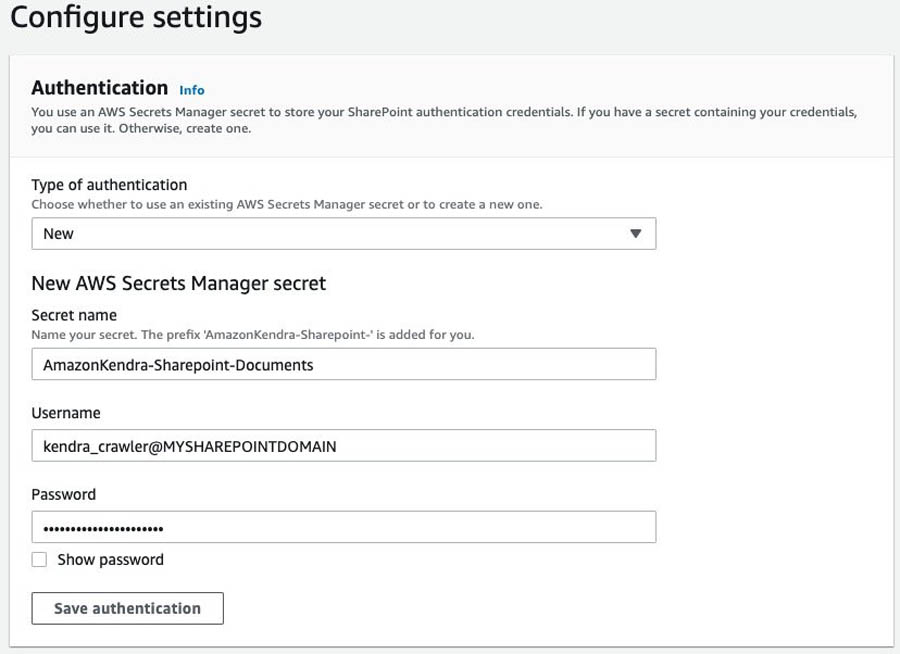Click the 'Configure settings' page heading
Viewport: 900px width, 654px height.
136,17
